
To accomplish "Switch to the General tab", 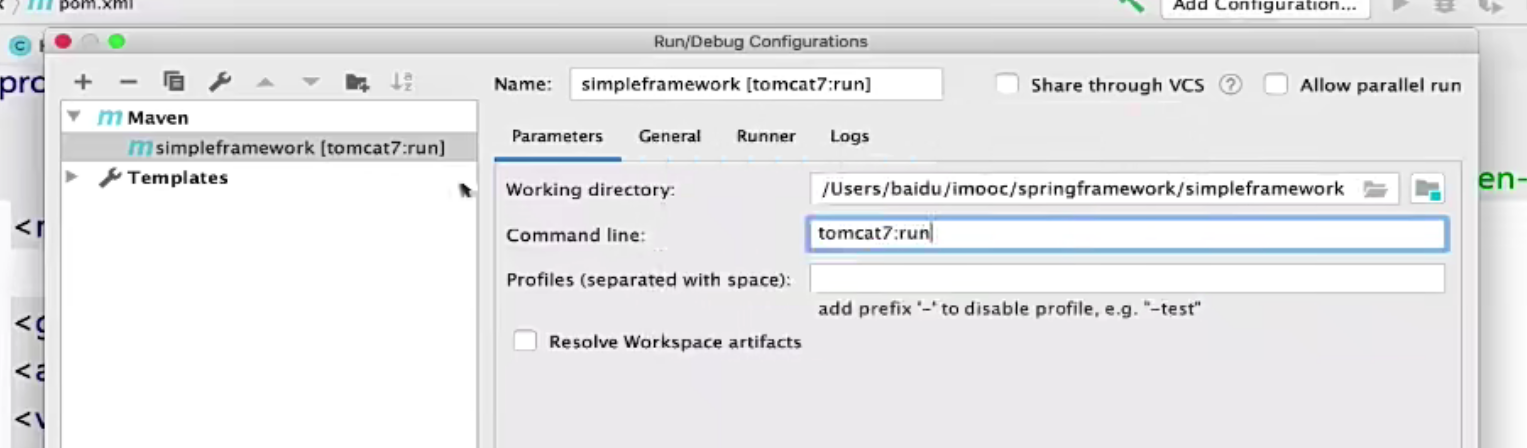I will point(669,136).
